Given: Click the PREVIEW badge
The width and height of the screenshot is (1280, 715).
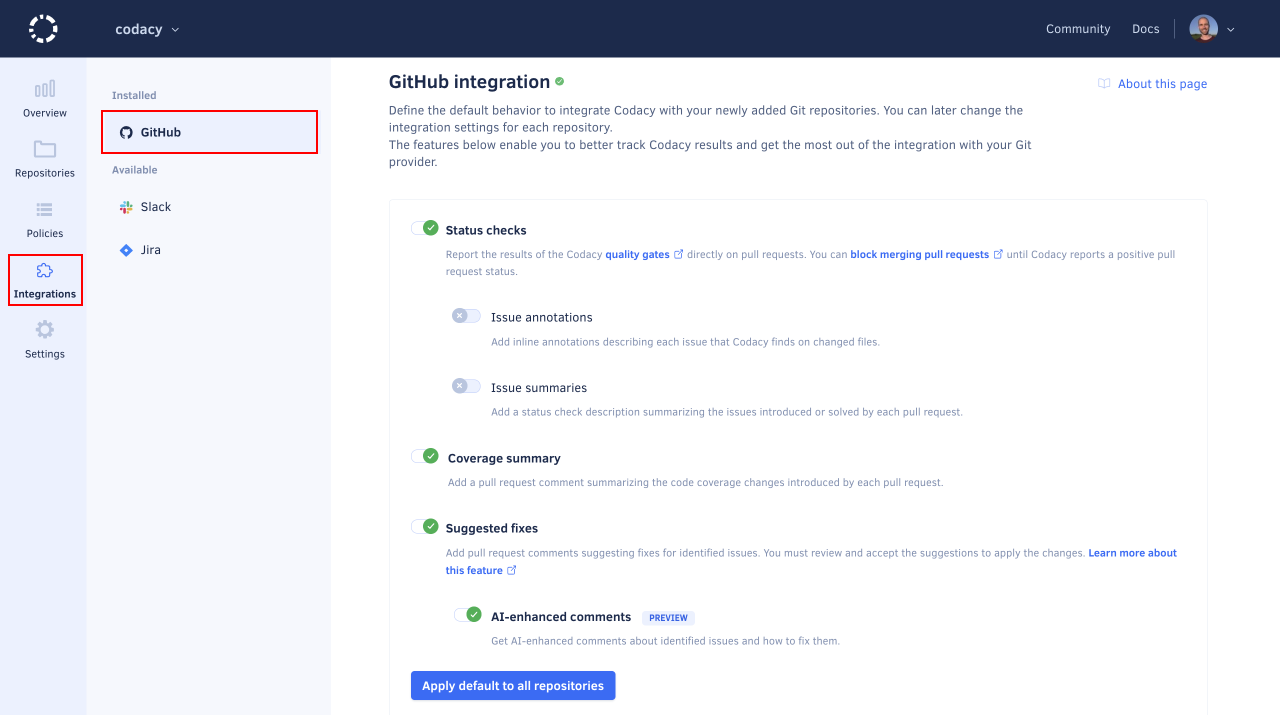Looking at the screenshot, I should click(x=668, y=618).
